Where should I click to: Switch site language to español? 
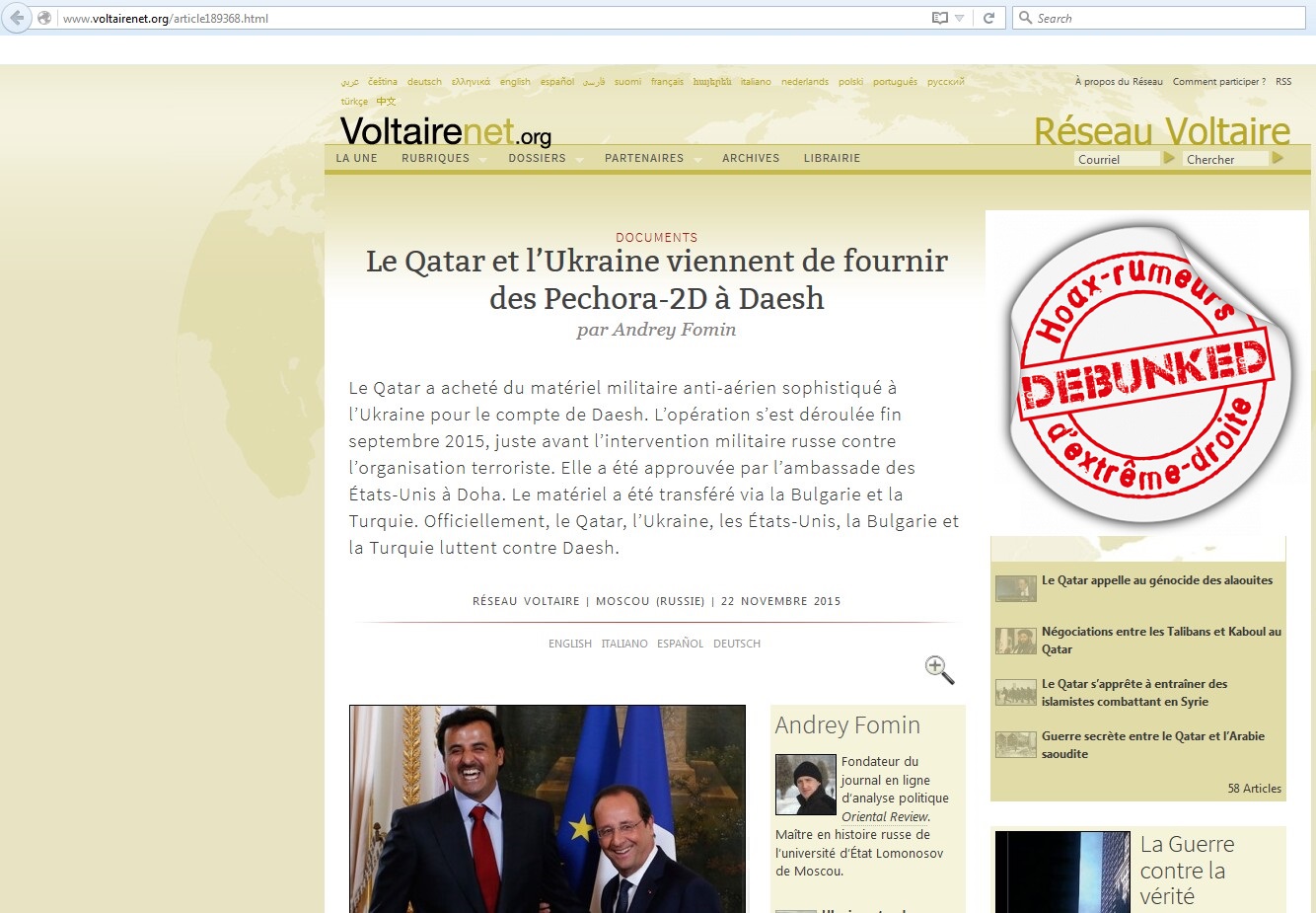coord(557,82)
